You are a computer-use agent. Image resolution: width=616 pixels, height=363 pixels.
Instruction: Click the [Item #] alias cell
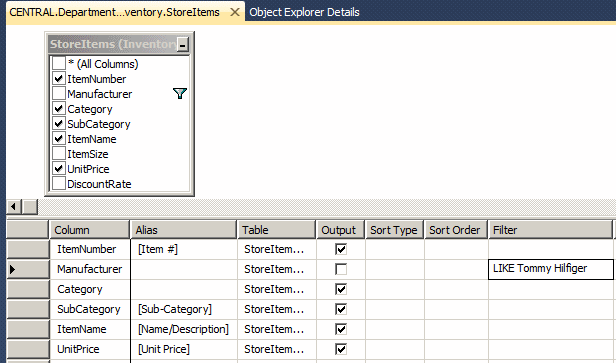tap(183, 249)
